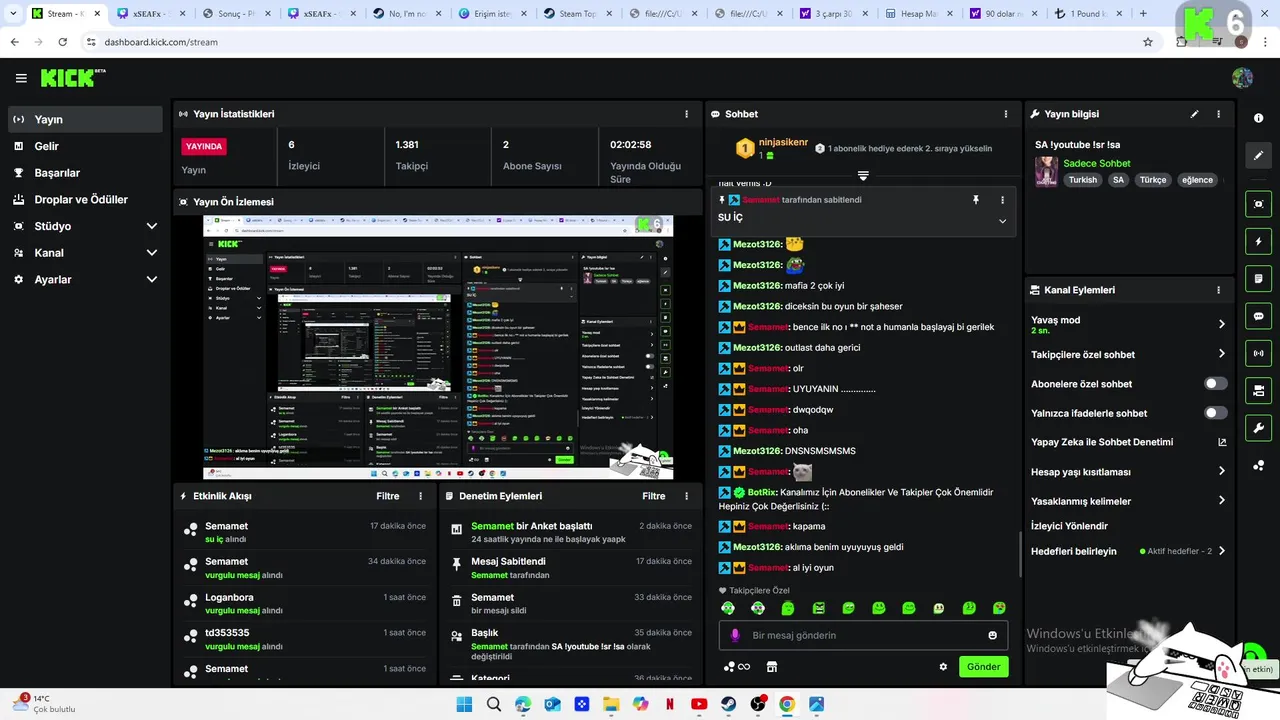Open the Windows Start button
This screenshot has width=1280, height=720.
464,704
